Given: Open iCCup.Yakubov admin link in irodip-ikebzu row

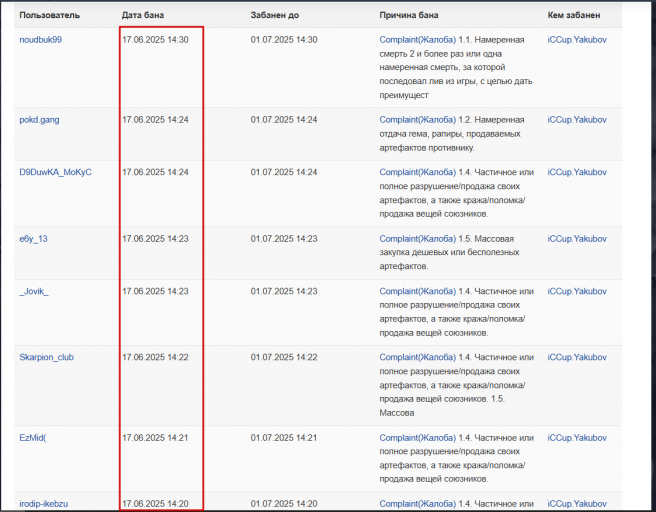Looking at the screenshot, I should (x=577, y=504).
